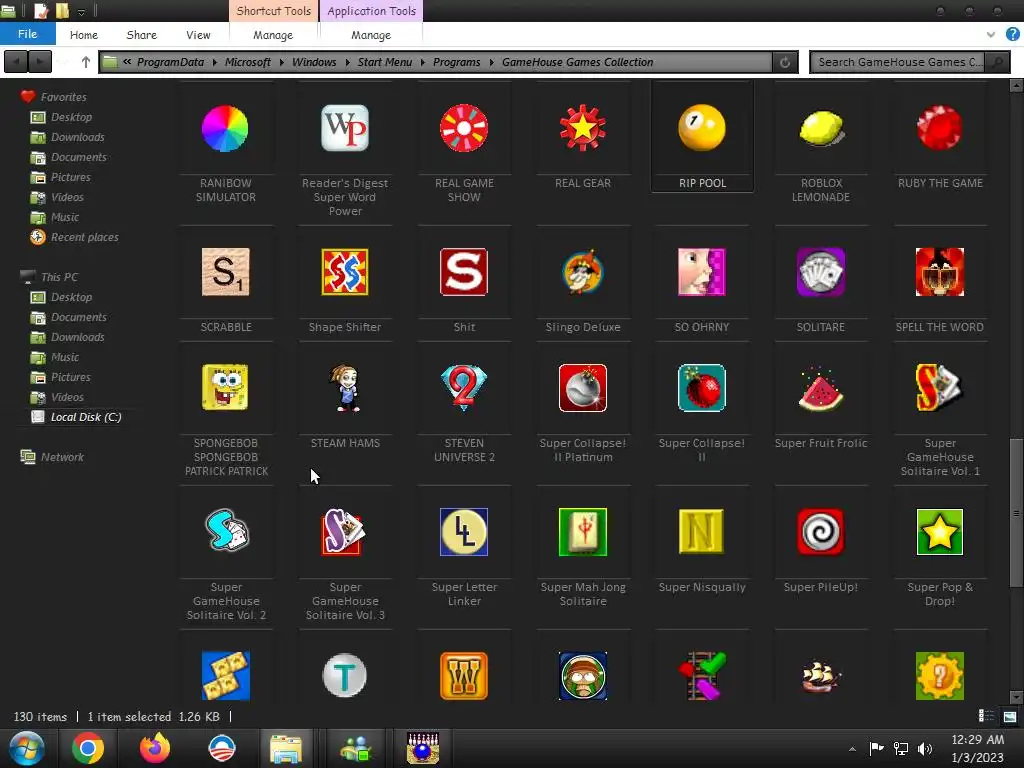Screen dimensions: 1024x768
Task: Click the ROBLOX LEMONADE lemon icon
Action: coord(821,128)
